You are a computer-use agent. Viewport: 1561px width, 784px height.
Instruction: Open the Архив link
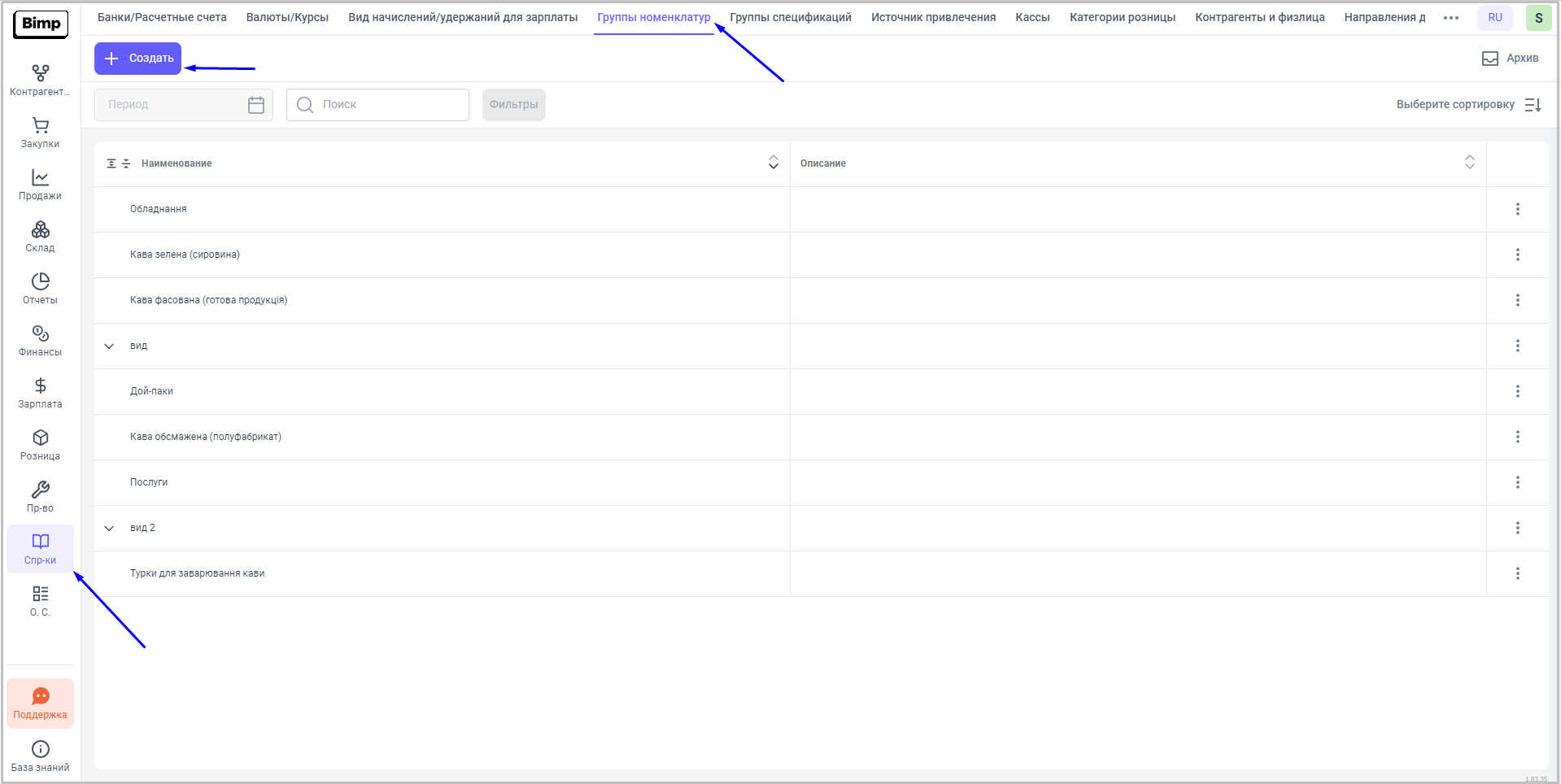pos(1511,59)
